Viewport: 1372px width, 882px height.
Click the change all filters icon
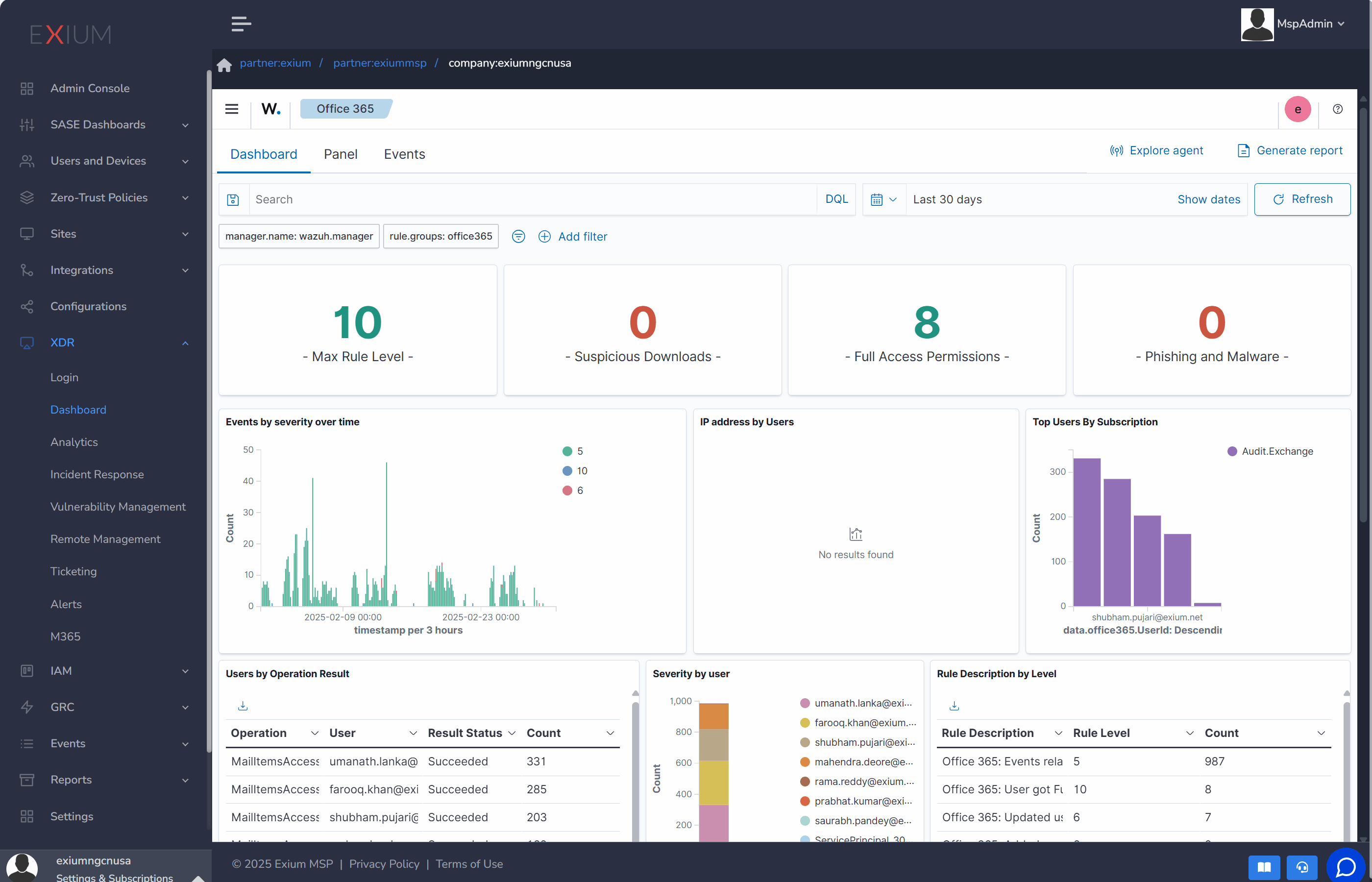(x=518, y=237)
